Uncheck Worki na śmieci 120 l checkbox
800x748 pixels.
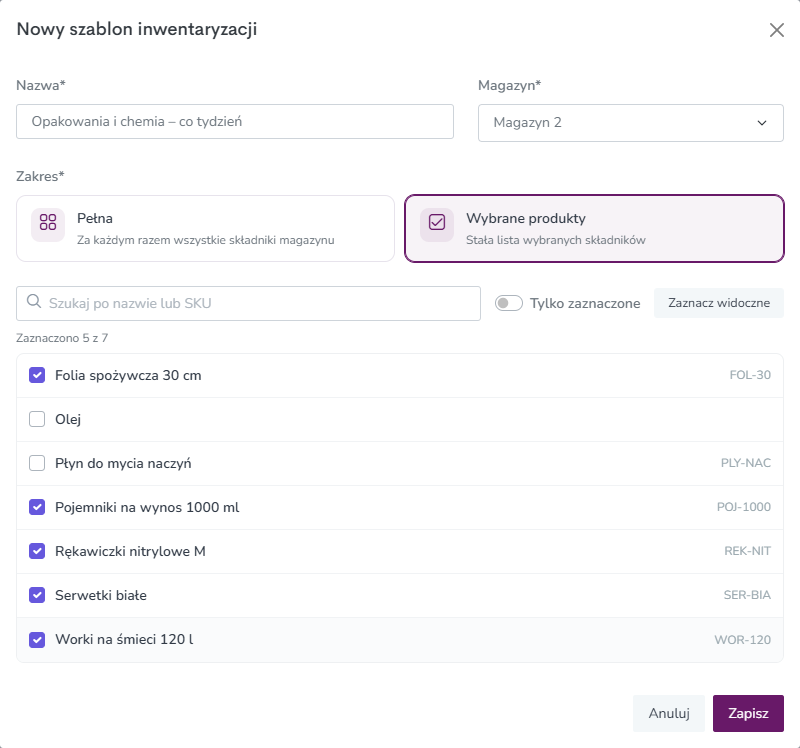(x=37, y=639)
